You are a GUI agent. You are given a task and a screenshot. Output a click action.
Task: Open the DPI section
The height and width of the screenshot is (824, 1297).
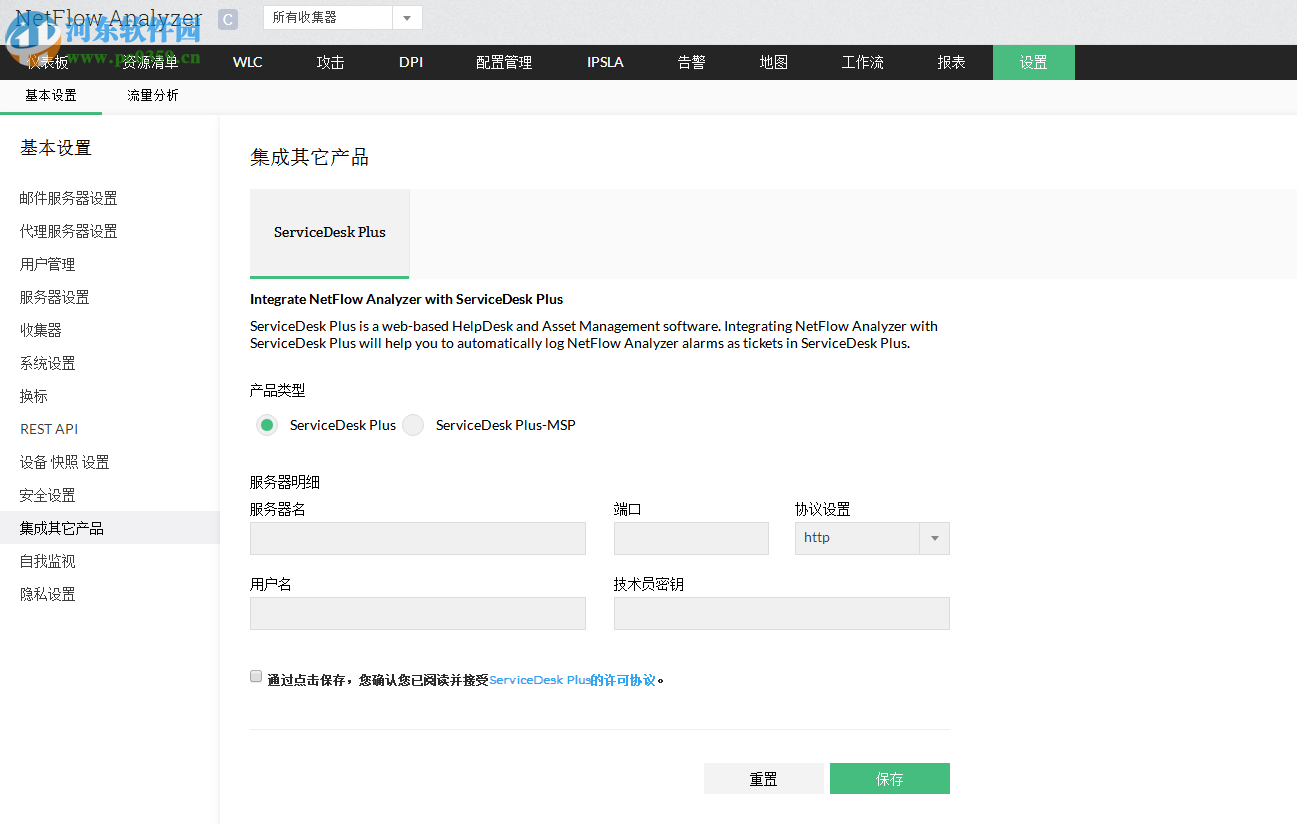point(410,62)
